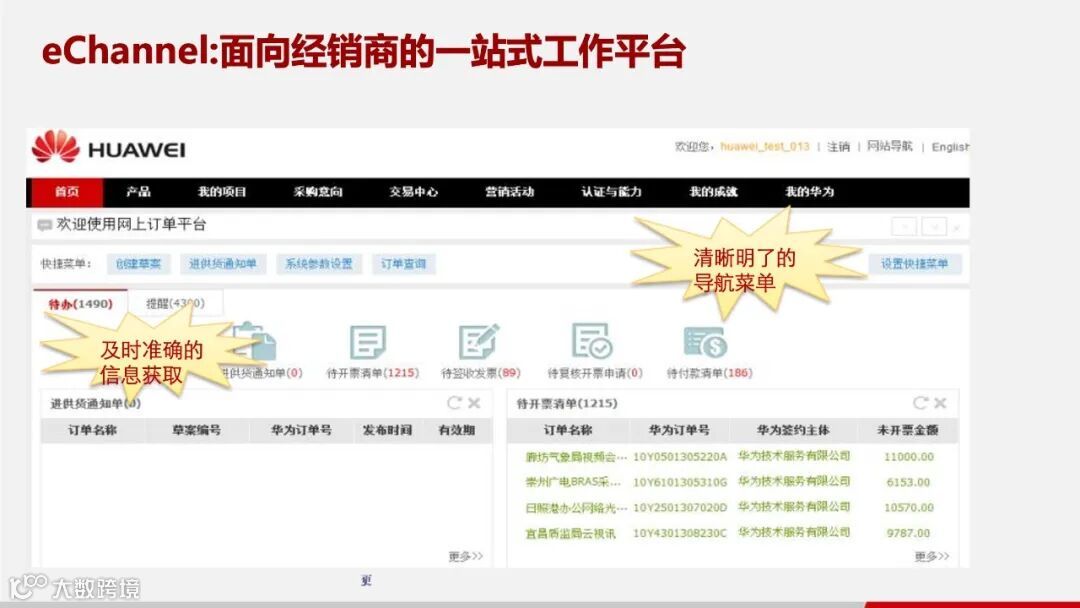Click the 发布时间 column header
Image resolution: width=1080 pixels, height=608 pixels.
click(387, 430)
